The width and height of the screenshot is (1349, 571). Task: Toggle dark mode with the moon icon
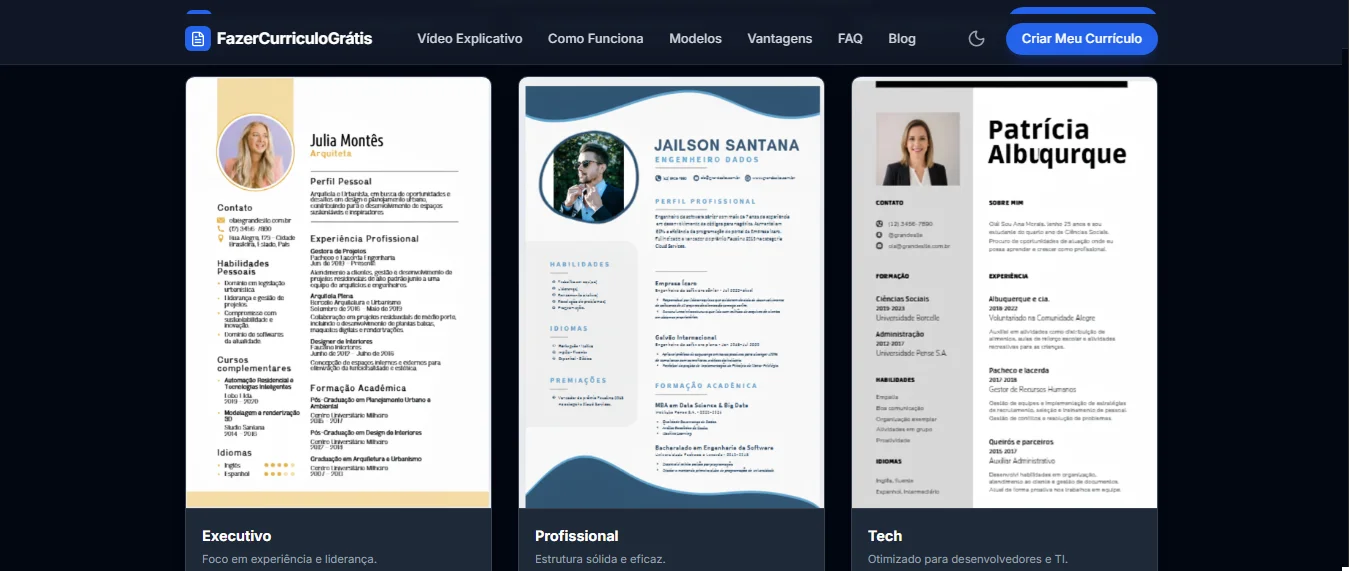click(977, 39)
